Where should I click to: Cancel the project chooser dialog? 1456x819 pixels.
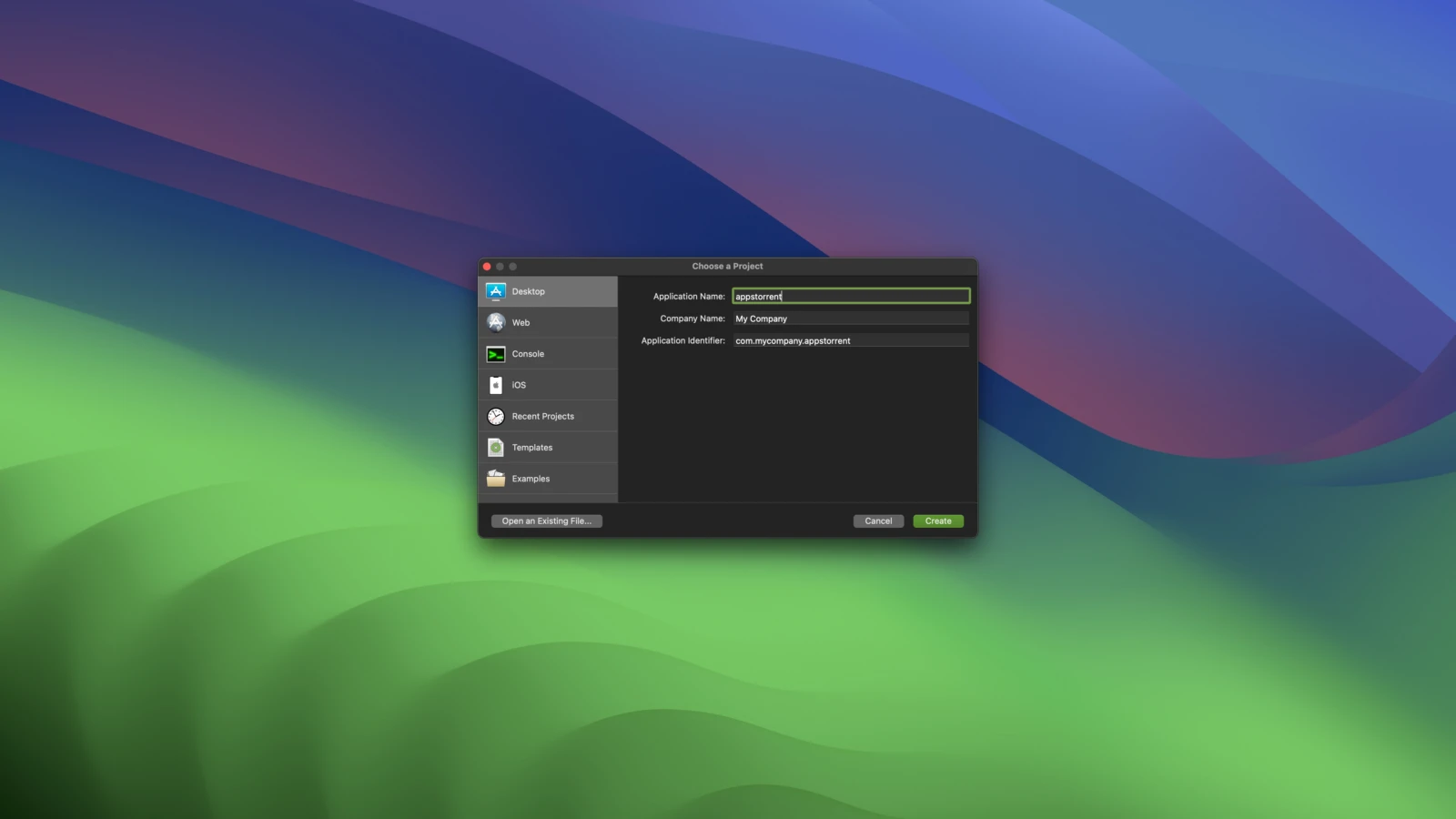[x=878, y=521]
